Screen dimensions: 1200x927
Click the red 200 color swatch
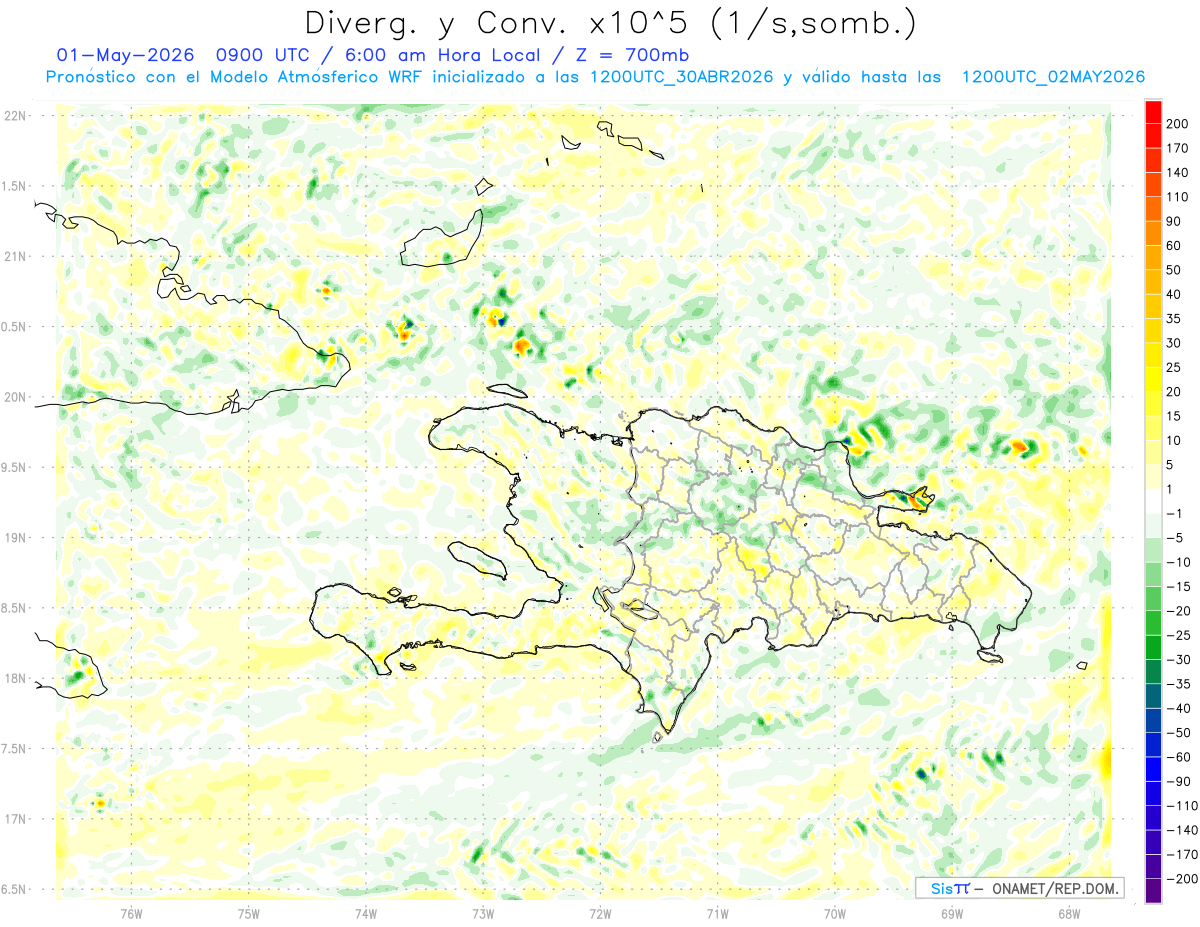1153,112
